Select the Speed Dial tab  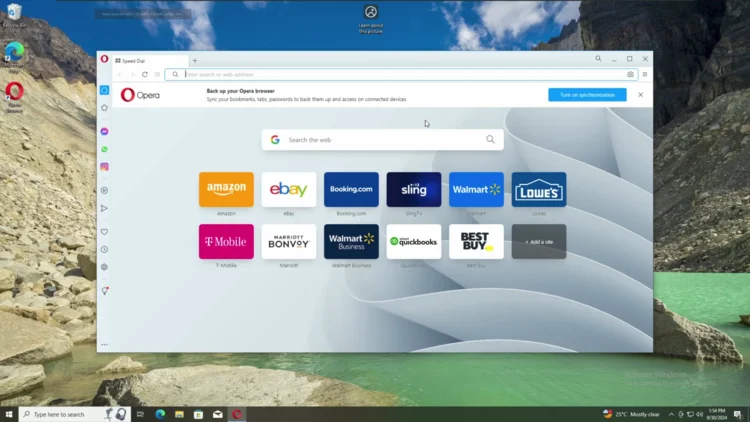tap(150, 61)
